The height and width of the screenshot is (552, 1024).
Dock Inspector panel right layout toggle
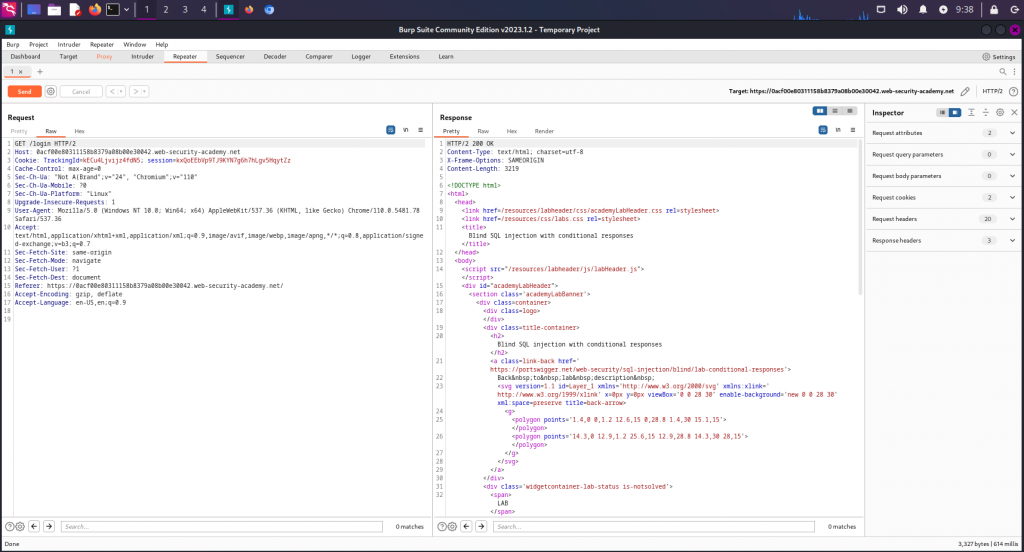[955, 112]
